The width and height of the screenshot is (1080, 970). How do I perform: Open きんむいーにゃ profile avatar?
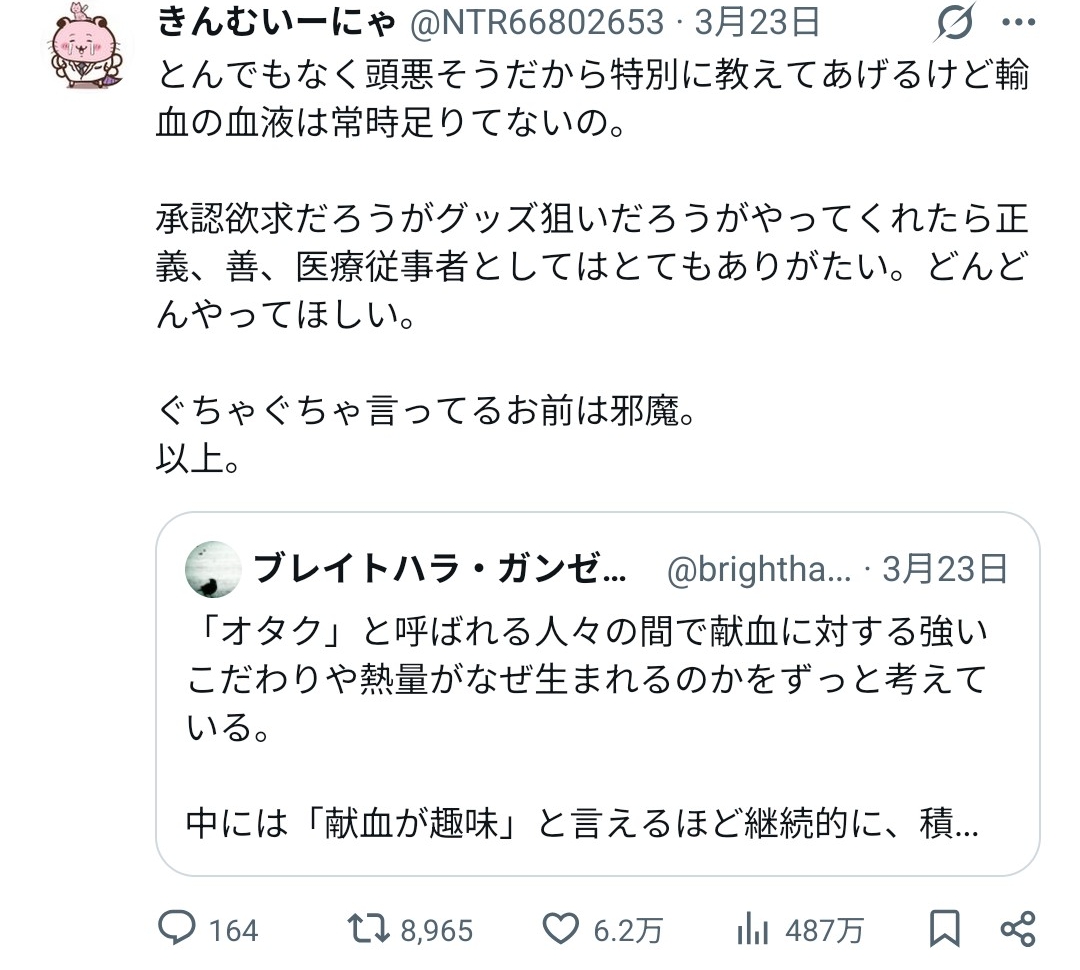[x=84, y=50]
